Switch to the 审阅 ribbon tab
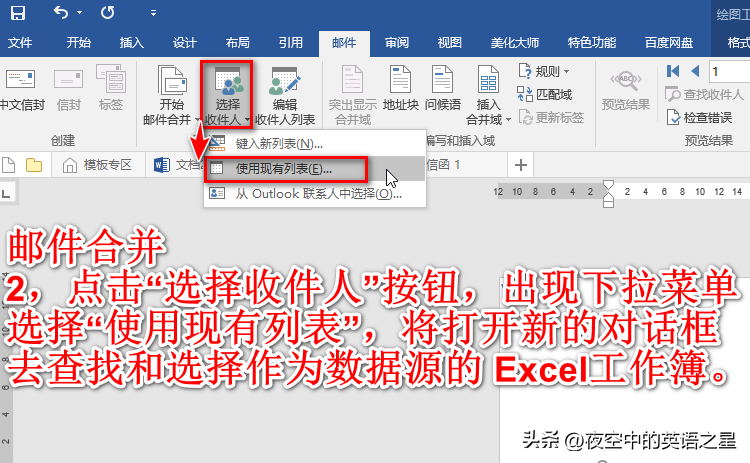This screenshot has width=750, height=463. 397,43
